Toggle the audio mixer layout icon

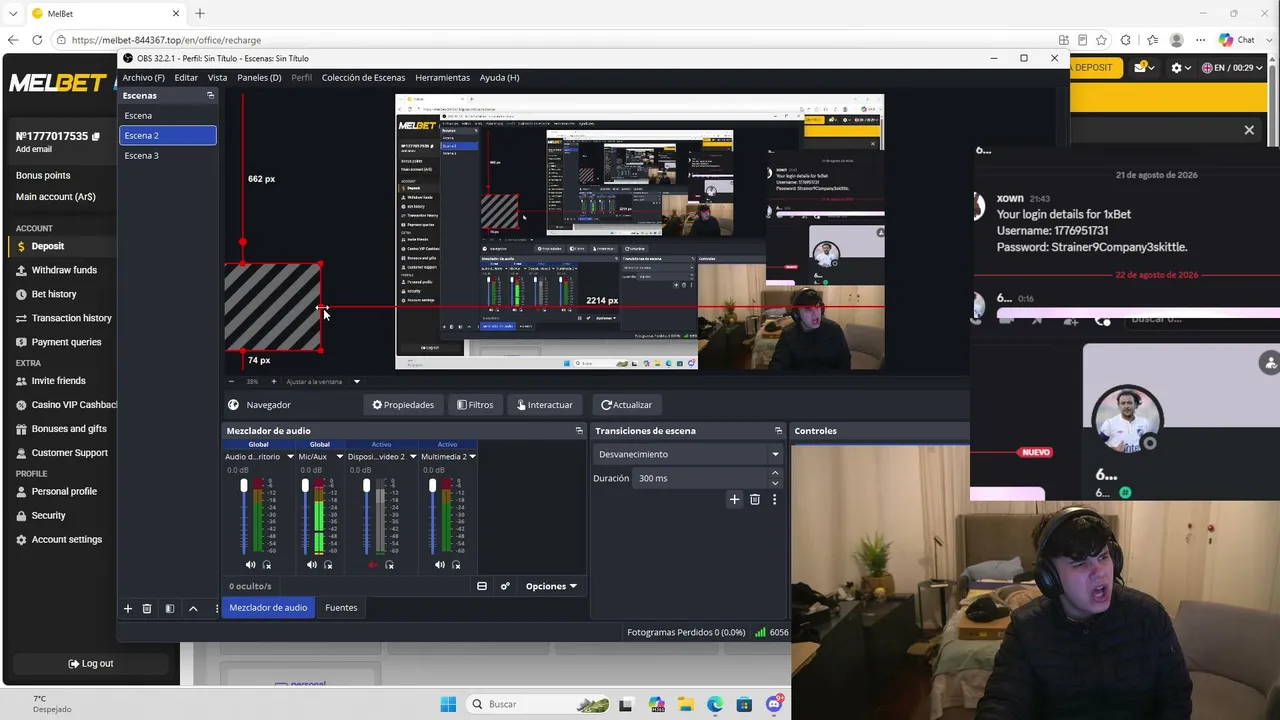tap(482, 586)
